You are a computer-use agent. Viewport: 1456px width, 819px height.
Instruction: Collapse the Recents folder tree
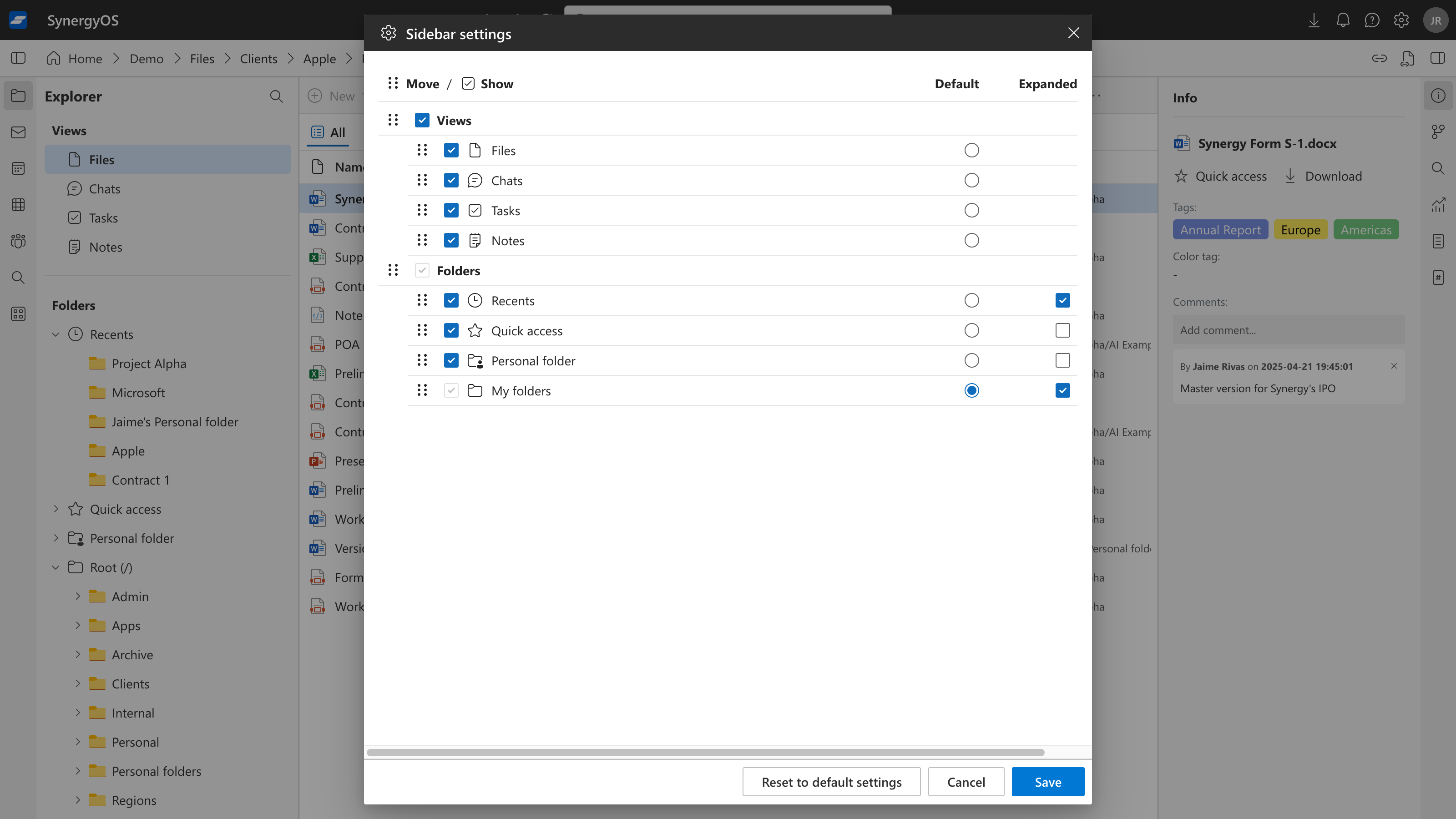pyautogui.click(x=55, y=334)
